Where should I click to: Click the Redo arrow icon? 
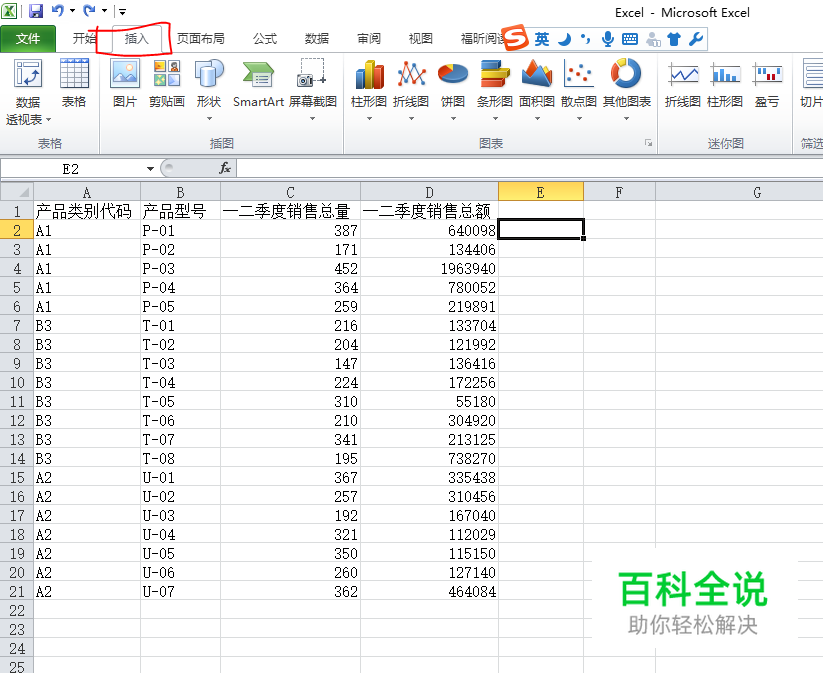(x=89, y=10)
